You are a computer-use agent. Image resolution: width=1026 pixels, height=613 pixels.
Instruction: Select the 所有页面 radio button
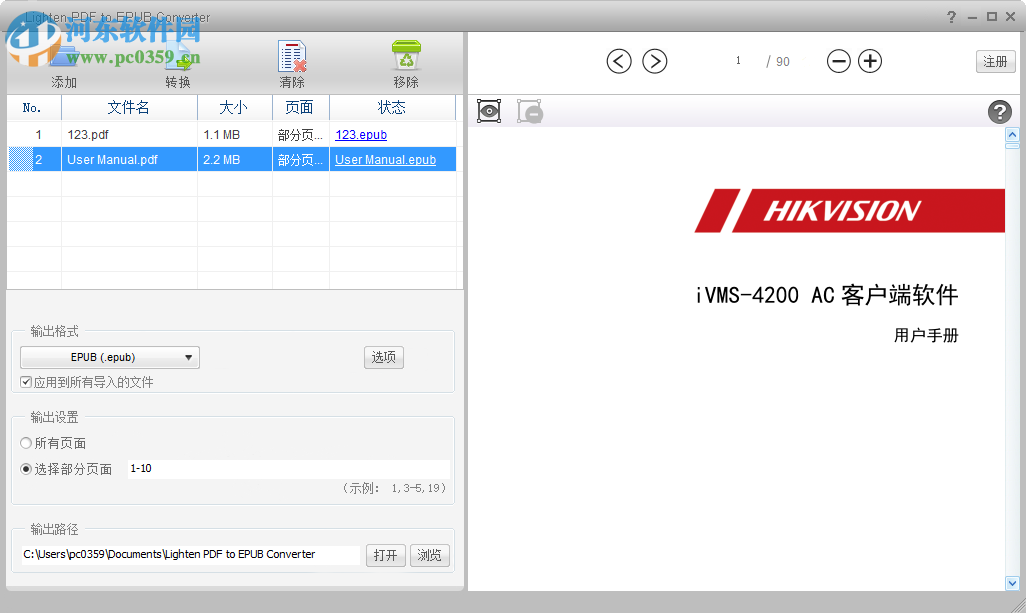(27, 443)
